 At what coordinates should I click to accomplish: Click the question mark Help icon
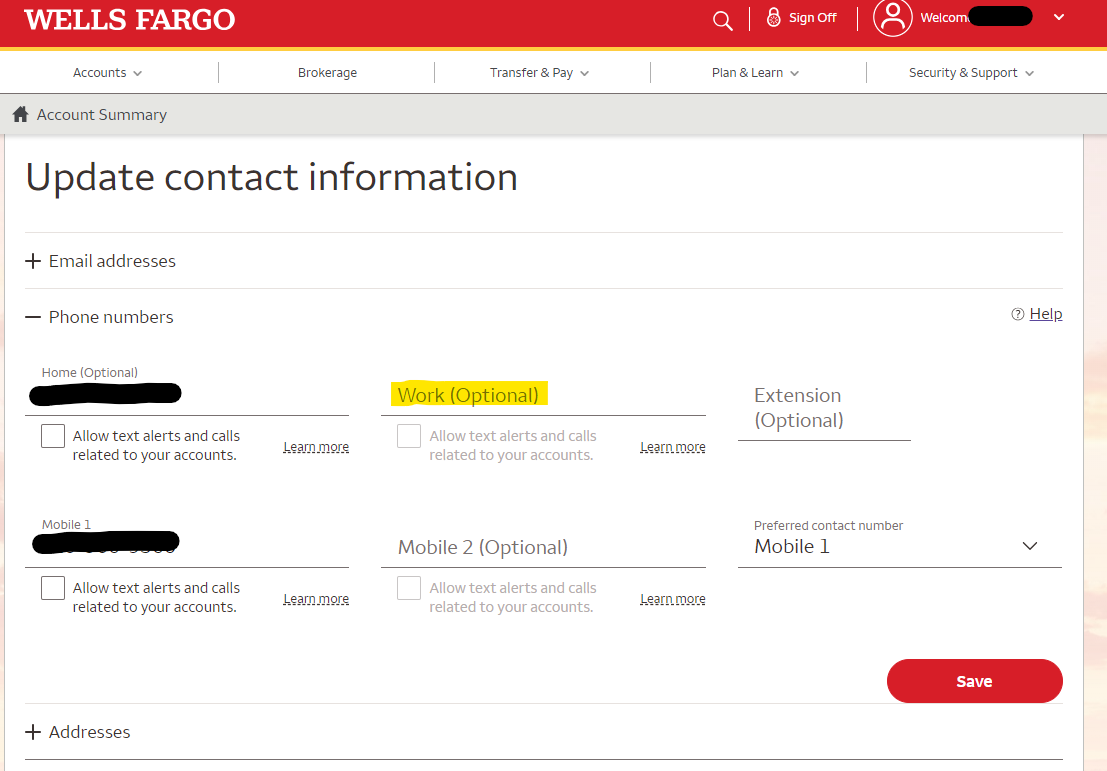coord(1017,313)
